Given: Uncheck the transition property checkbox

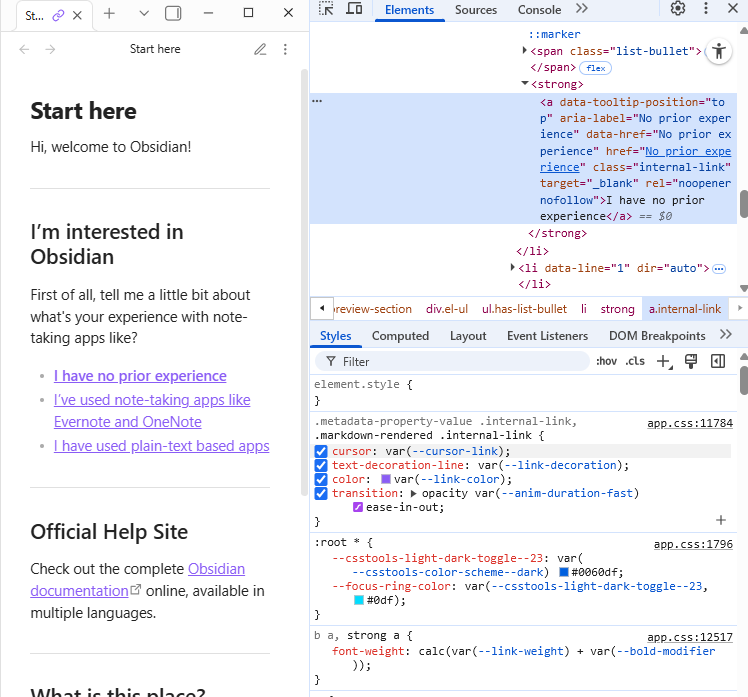Looking at the screenshot, I should 321,494.
